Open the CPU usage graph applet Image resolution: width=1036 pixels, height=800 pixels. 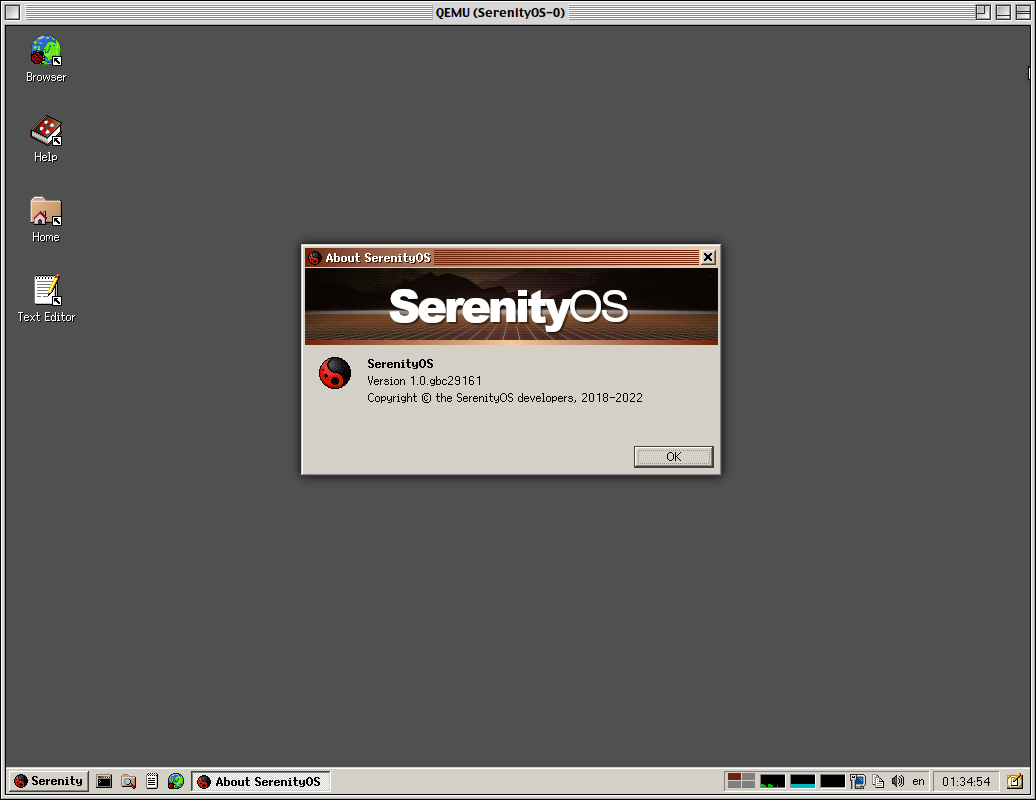[772, 782]
